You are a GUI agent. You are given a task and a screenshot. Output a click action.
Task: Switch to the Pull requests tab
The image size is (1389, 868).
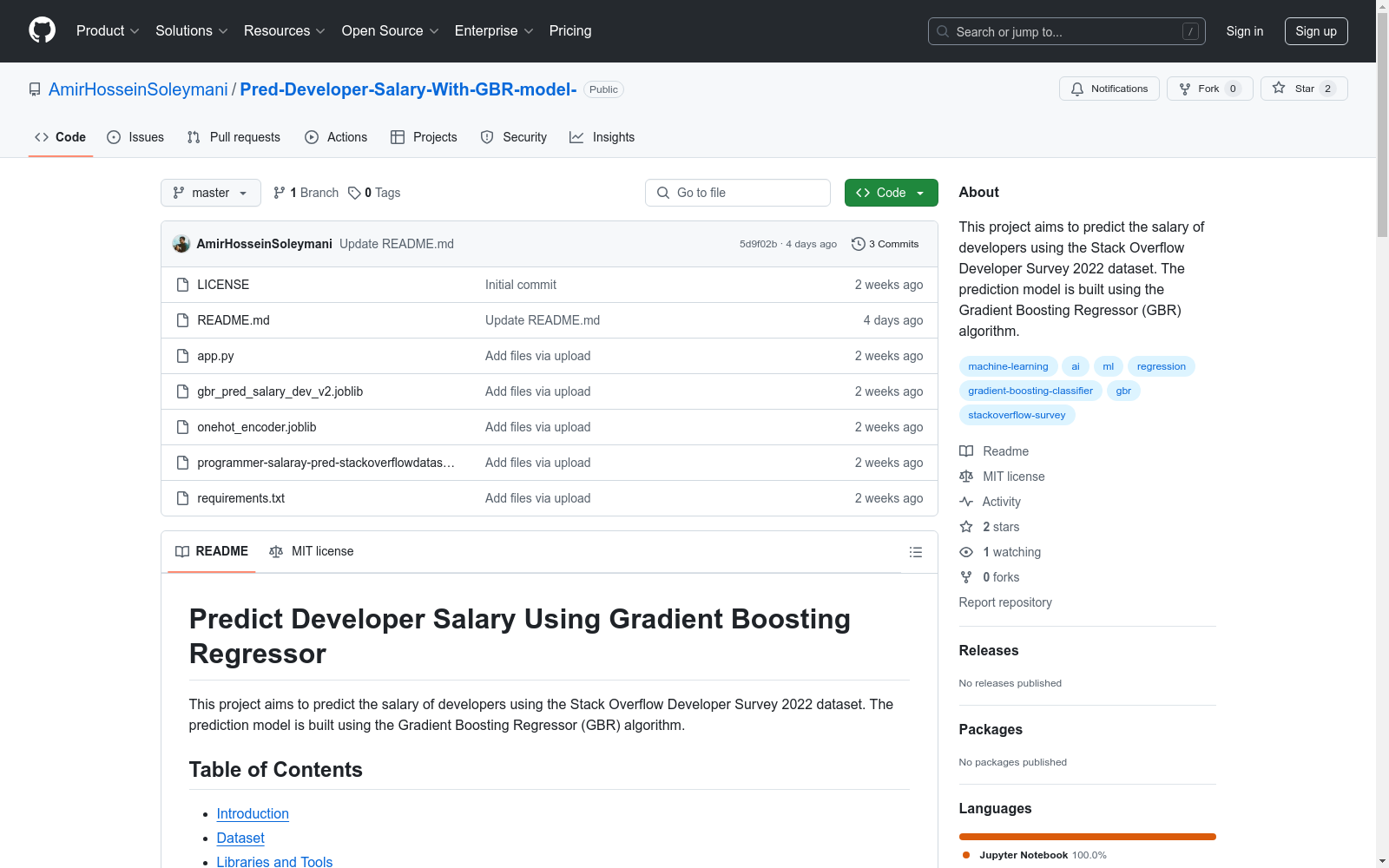pyautogui.click(x=234, y=137)
